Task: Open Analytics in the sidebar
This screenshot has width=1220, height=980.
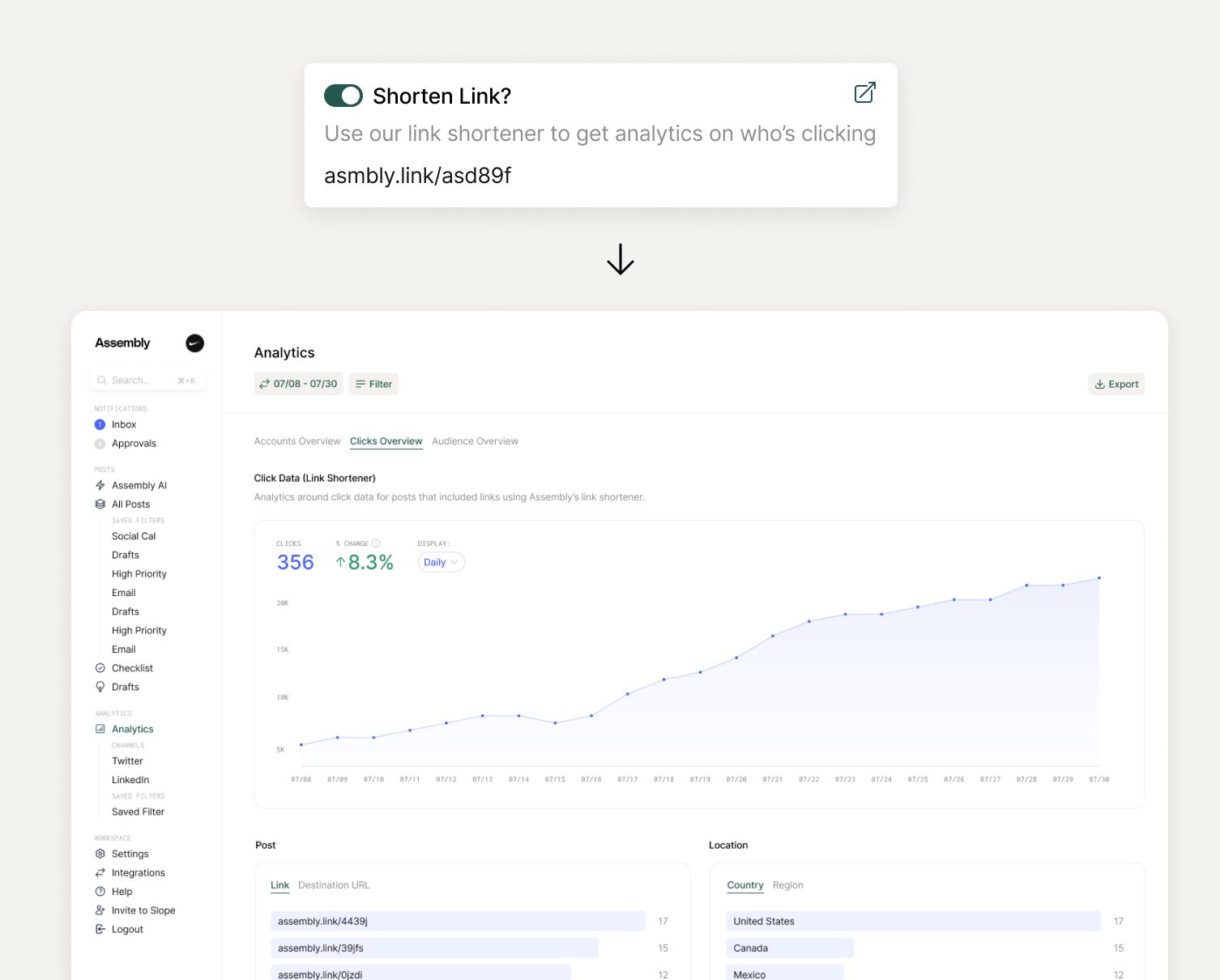Action: 132,729
